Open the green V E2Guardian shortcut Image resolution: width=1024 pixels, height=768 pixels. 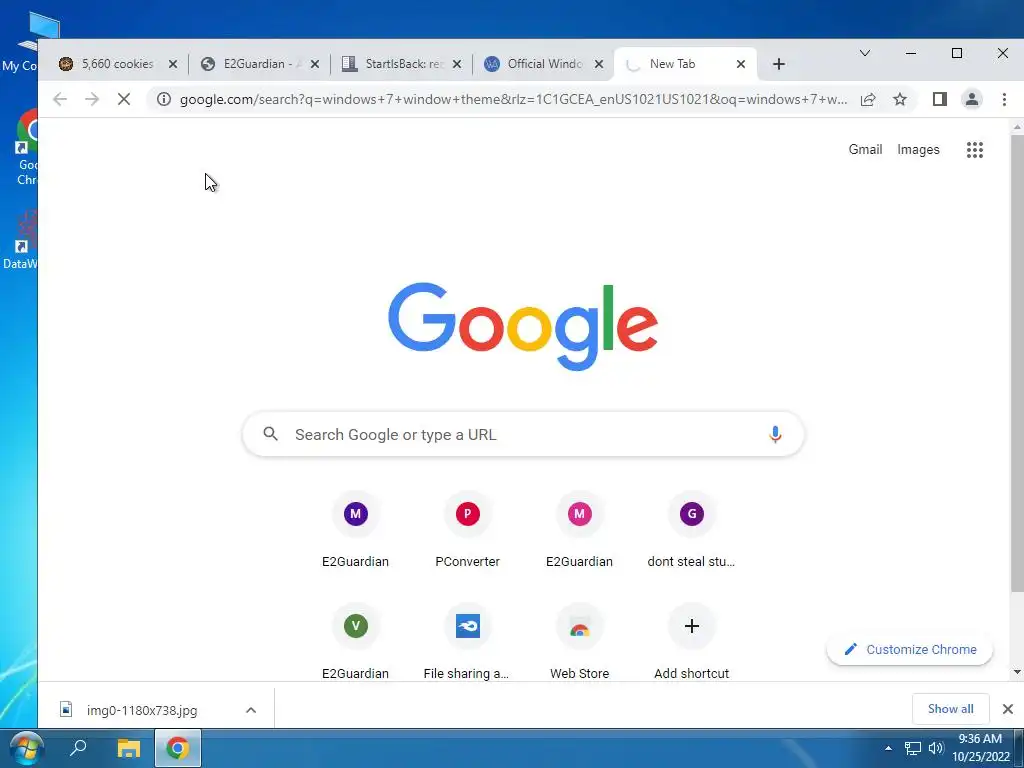355,643
